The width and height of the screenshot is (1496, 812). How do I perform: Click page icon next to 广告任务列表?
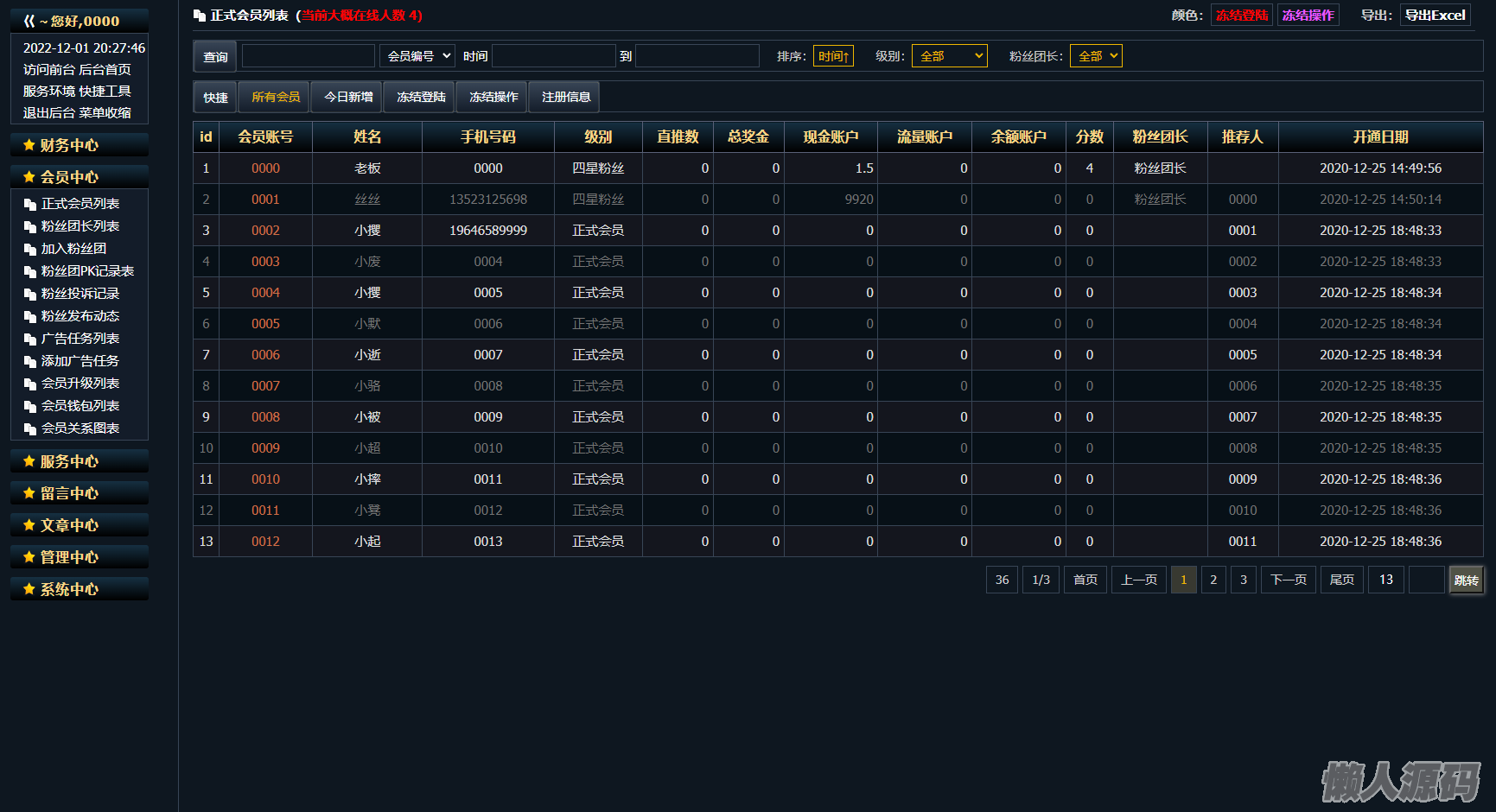tap(30, 339)
